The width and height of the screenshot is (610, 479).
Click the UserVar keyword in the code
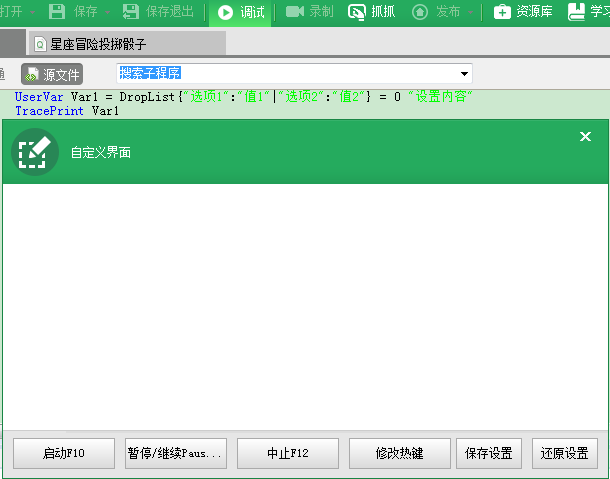(39, 97)
